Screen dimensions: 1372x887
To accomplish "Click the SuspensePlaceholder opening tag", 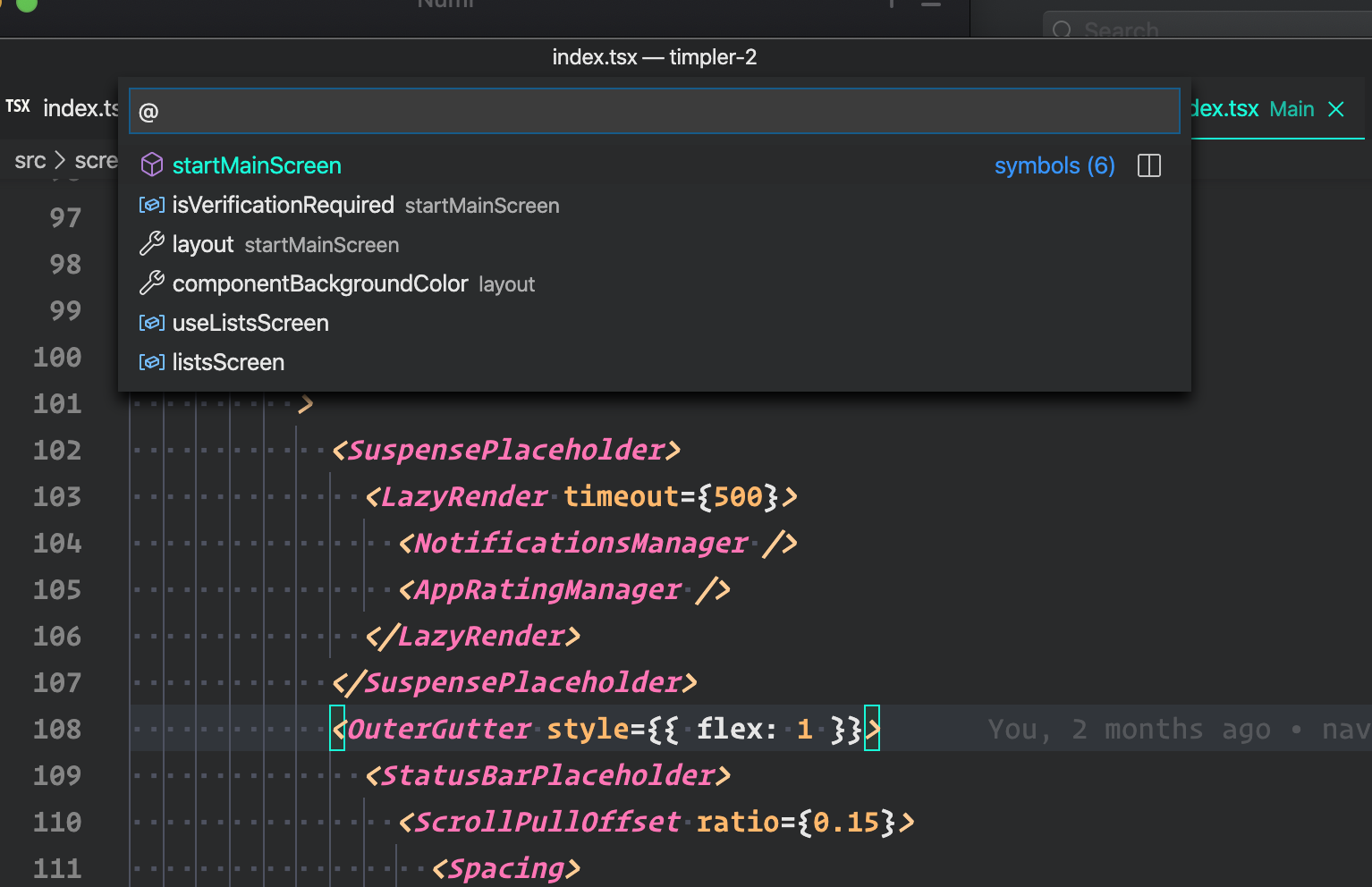I will (506, 450).
